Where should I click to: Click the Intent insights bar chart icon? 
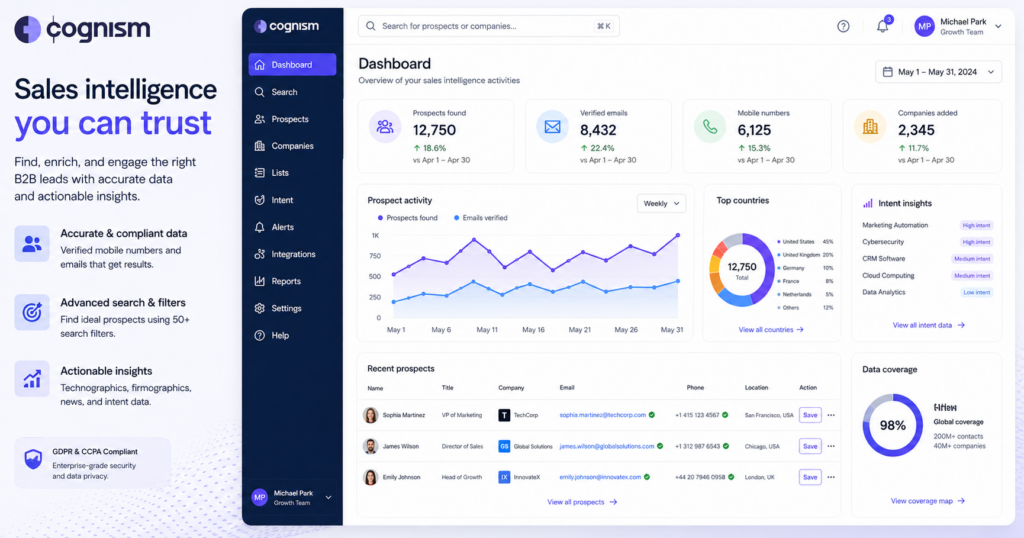[867, 204]
